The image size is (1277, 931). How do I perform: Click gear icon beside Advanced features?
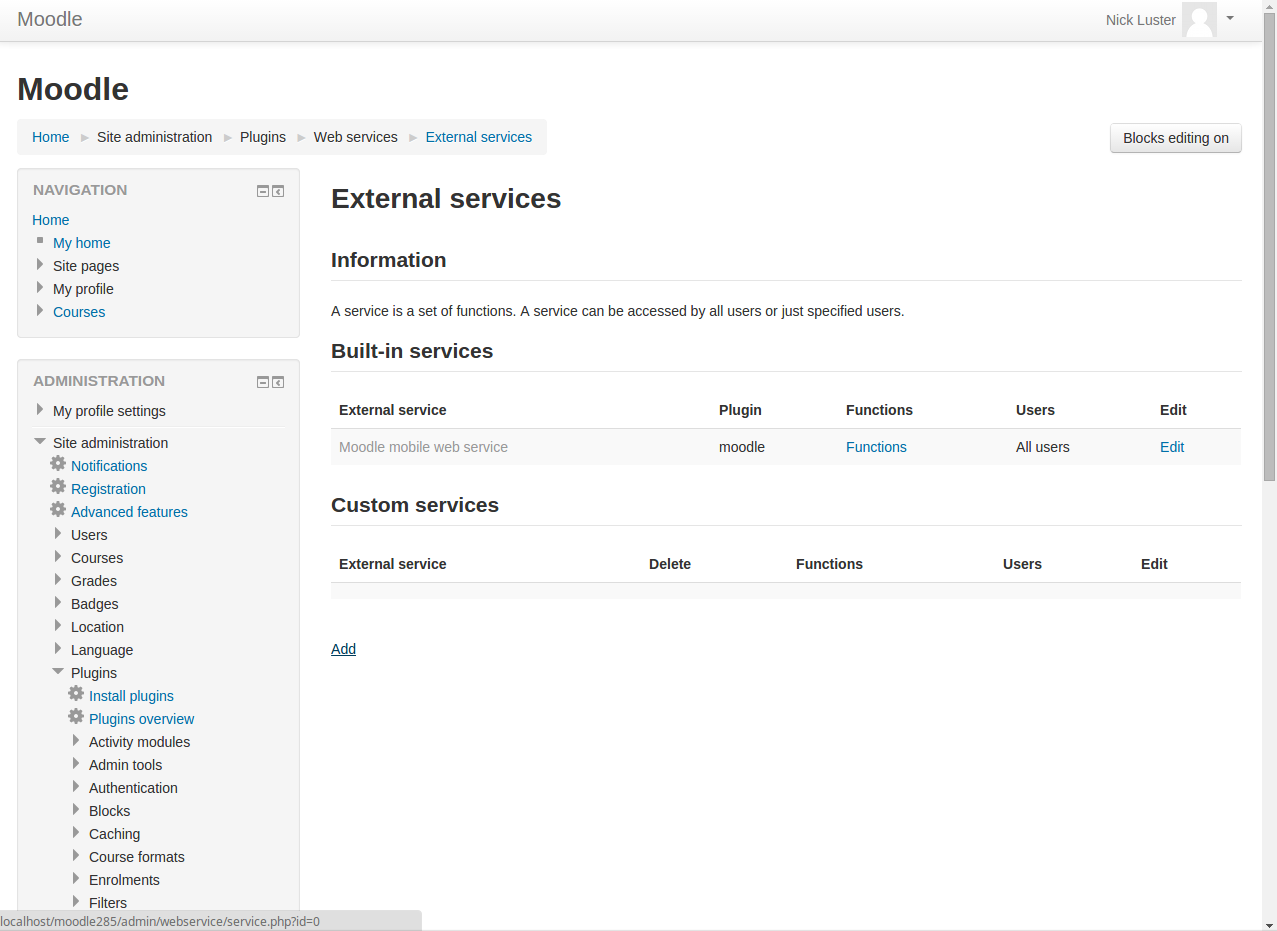[58, 510]
